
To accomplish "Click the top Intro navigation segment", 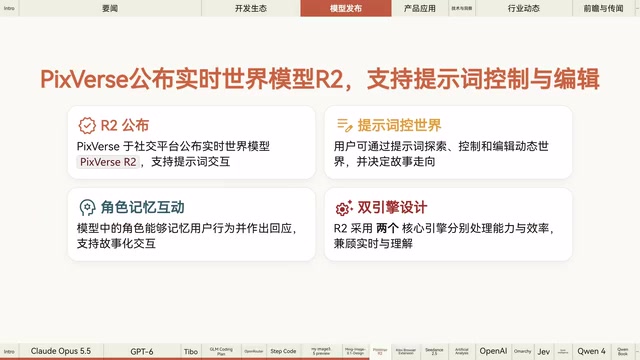I will 9,8.
